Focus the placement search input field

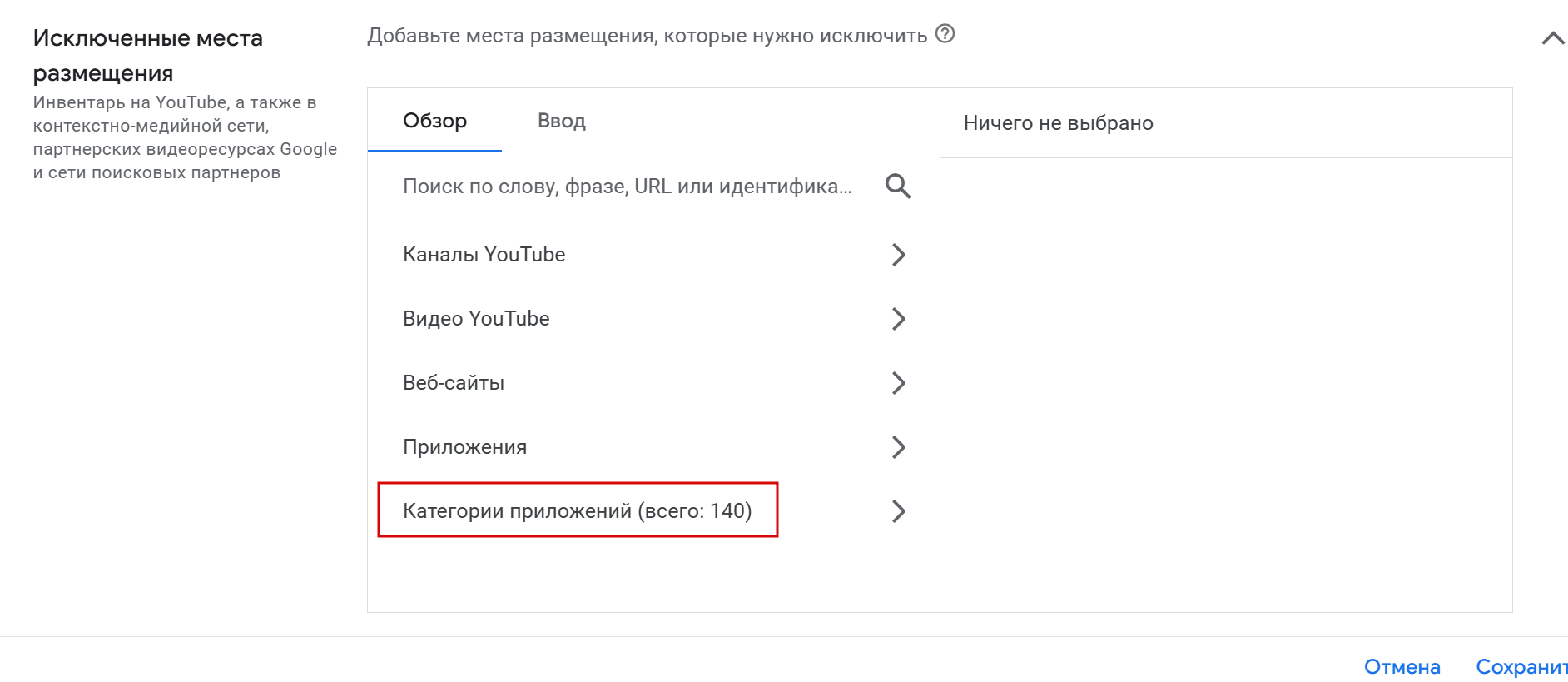(x=627, y=187)
